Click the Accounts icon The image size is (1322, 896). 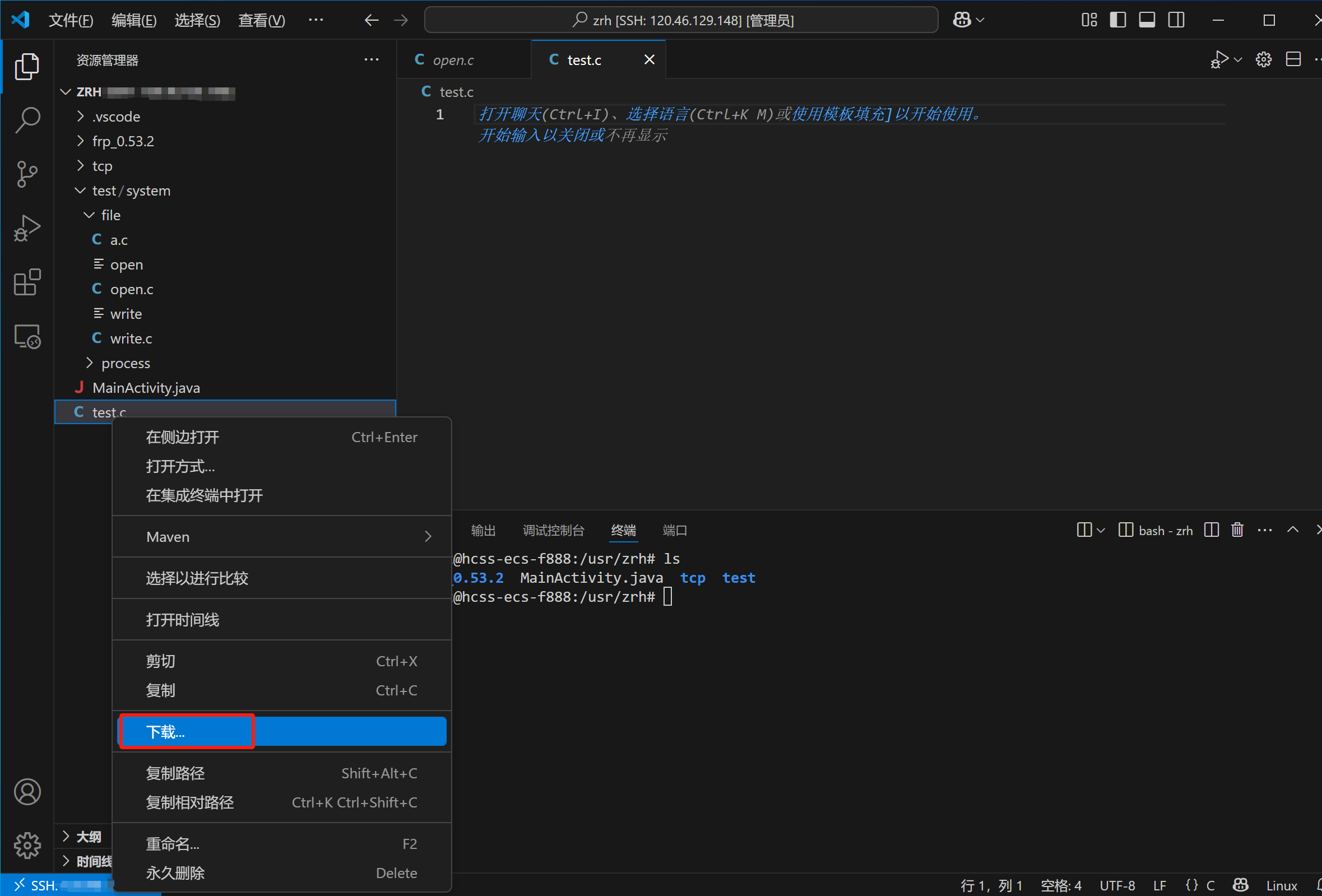tap(27, 791)
